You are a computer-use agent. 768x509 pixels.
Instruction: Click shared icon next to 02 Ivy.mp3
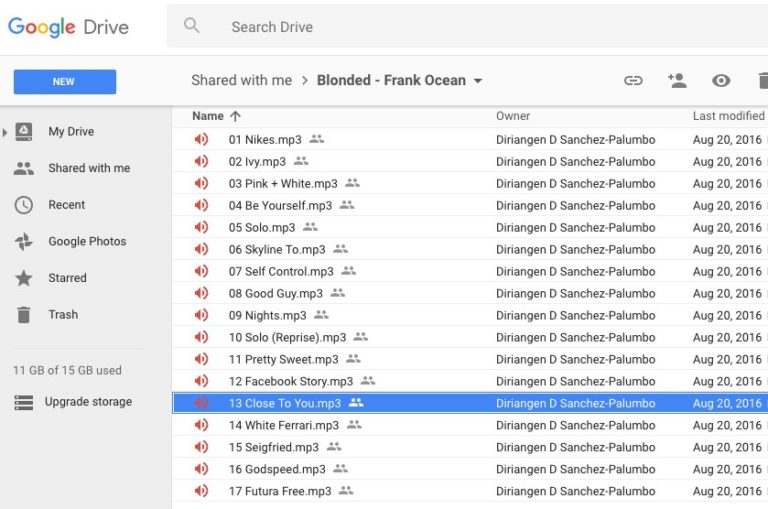click(x=301, y=161)
